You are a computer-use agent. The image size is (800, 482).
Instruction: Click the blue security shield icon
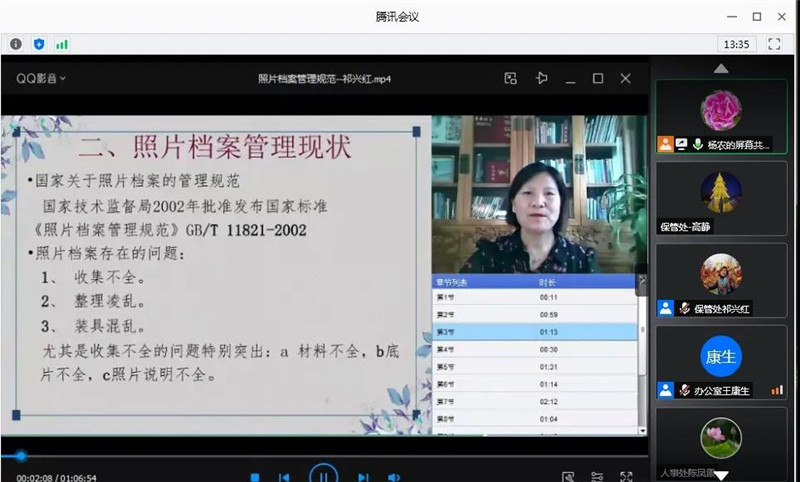click(x=39, y=44)
